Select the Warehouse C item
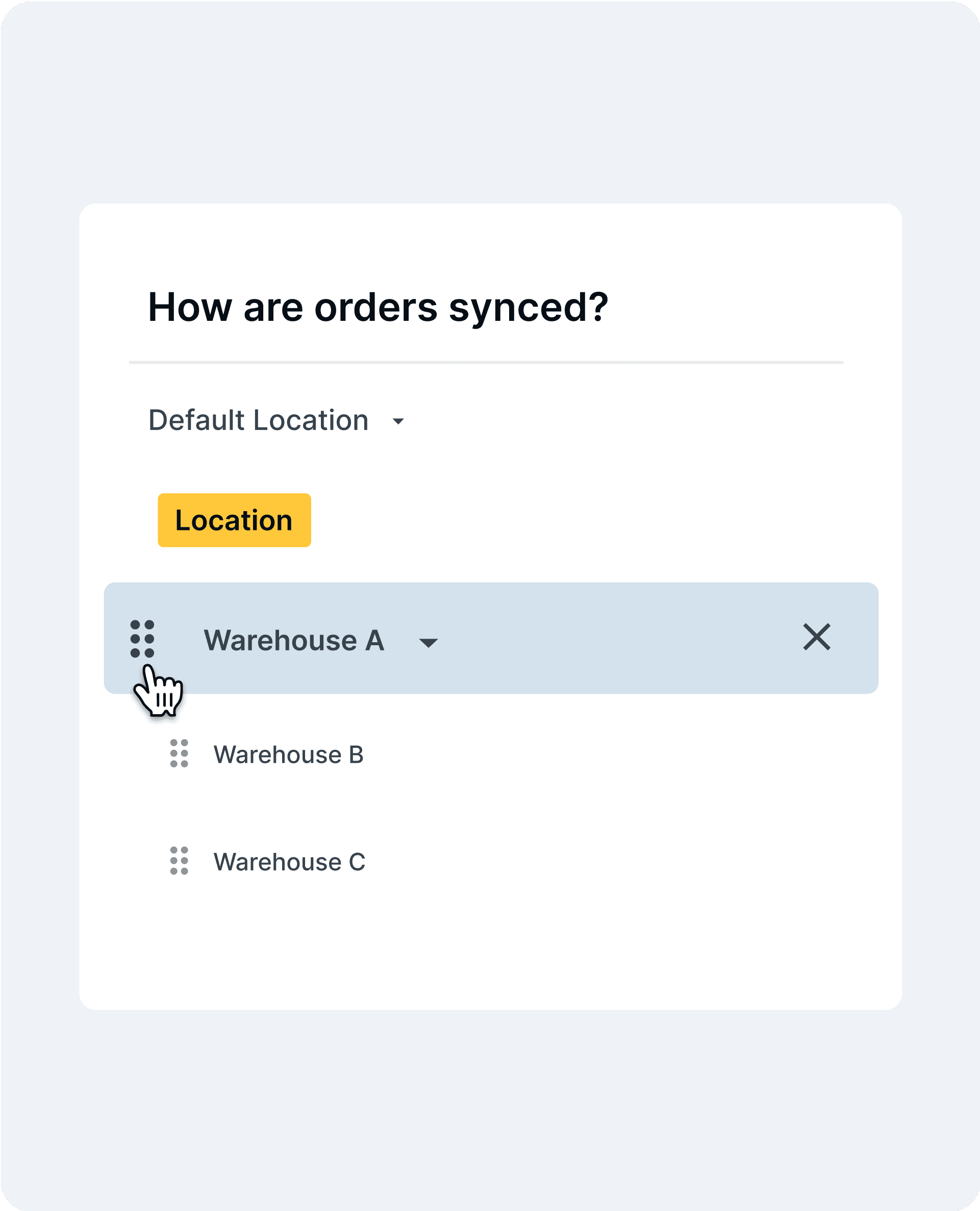 (289, 862)
